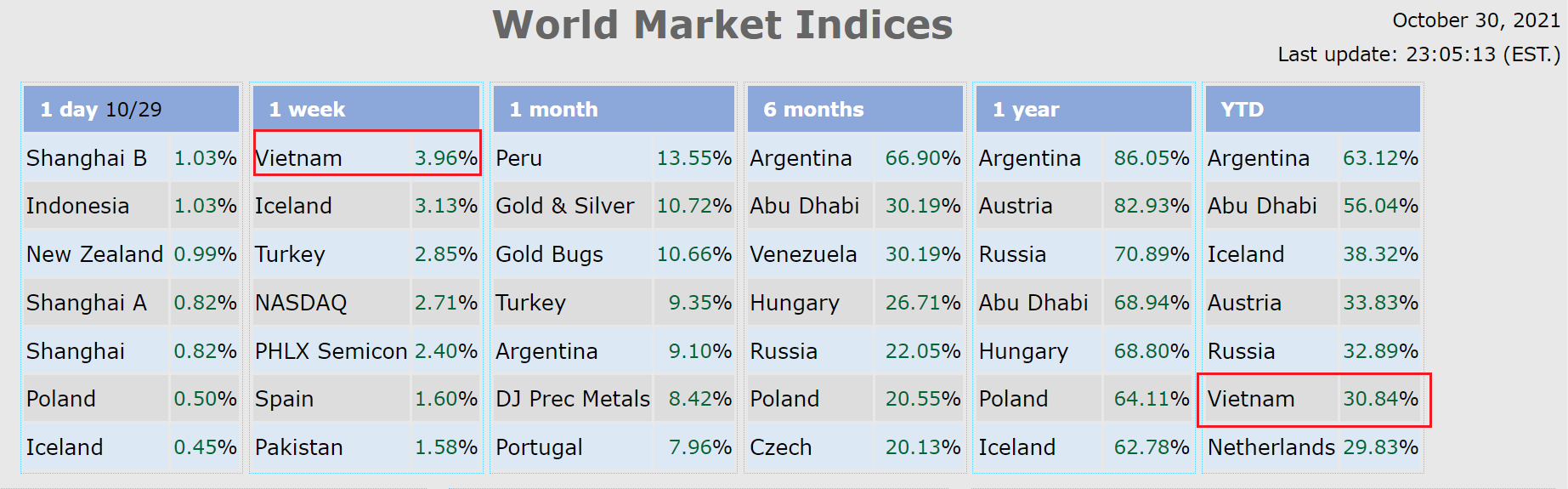Select the Netherlands index entry
Image resolution: width=1568 pixels, height=489 pixels.
point(1271,447)
